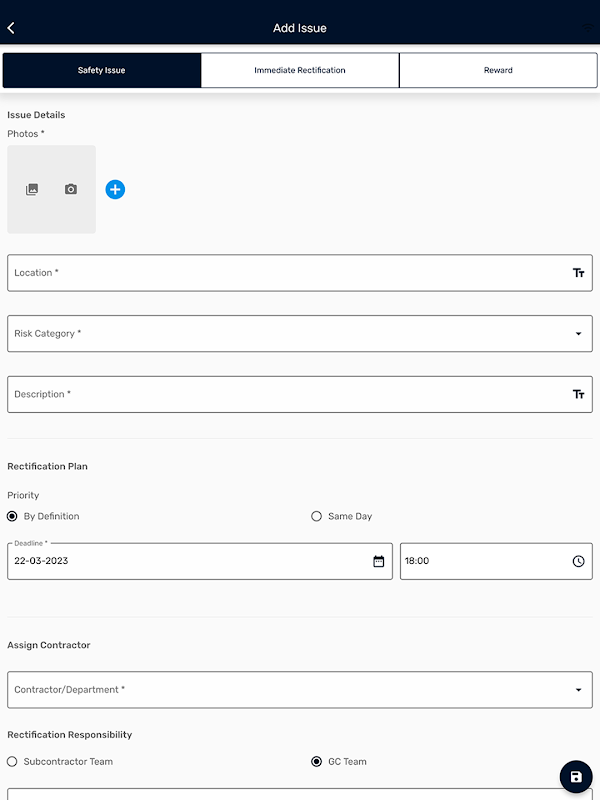Switch to the Reward tab
The image size is (600, 800).
click(x=498, y=71)
